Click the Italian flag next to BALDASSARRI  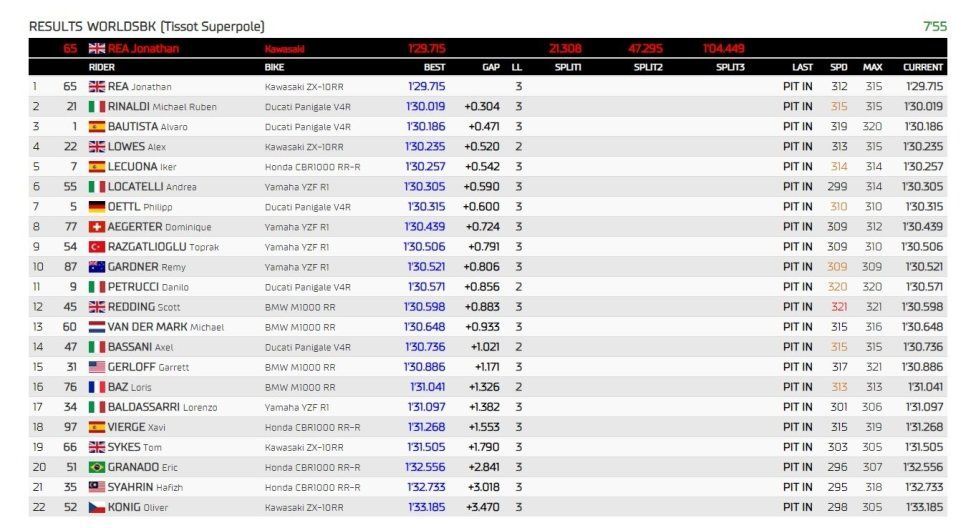tap(96, 407)
